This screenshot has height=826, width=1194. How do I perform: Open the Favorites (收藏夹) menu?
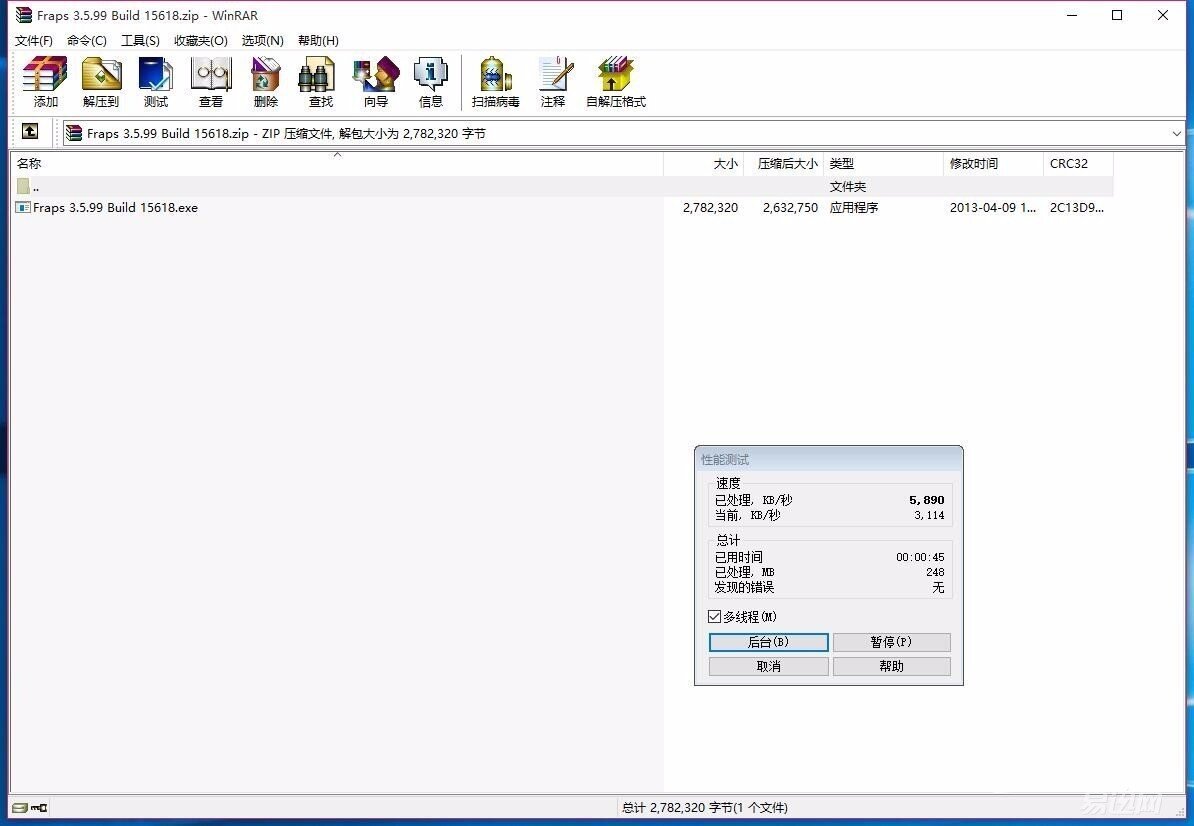[x=200, y=40]
